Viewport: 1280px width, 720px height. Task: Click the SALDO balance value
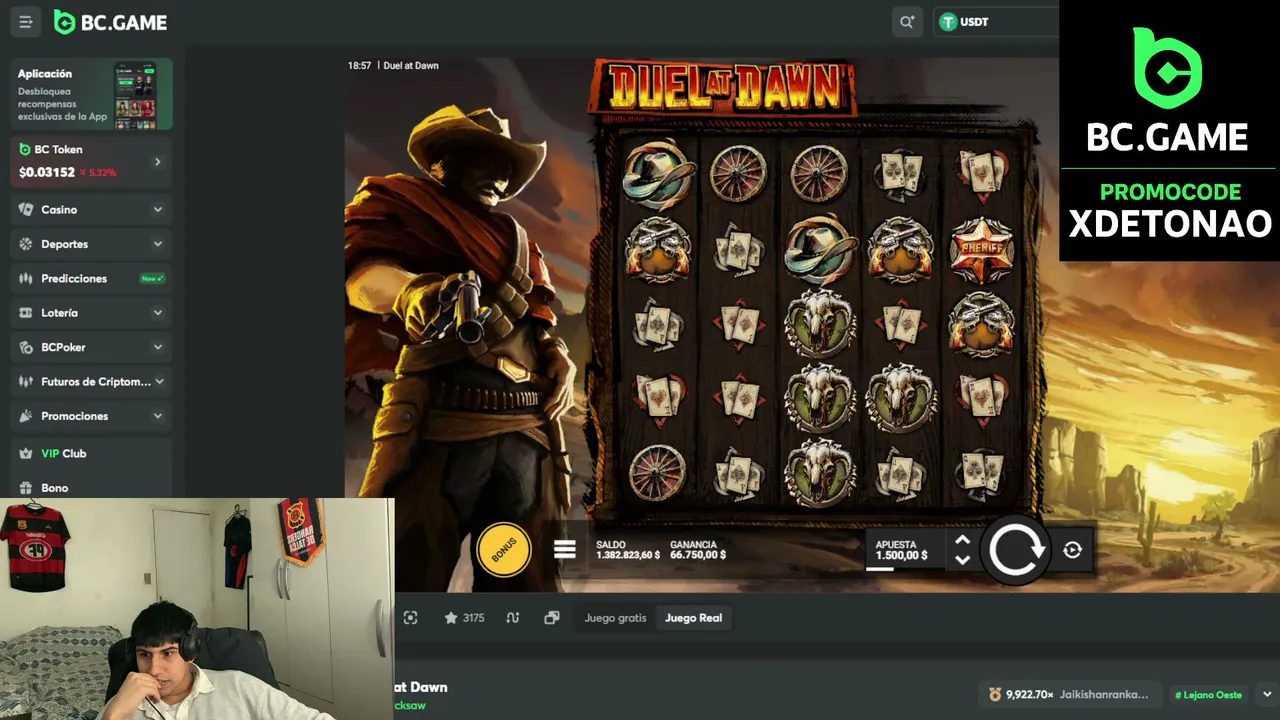628,555
